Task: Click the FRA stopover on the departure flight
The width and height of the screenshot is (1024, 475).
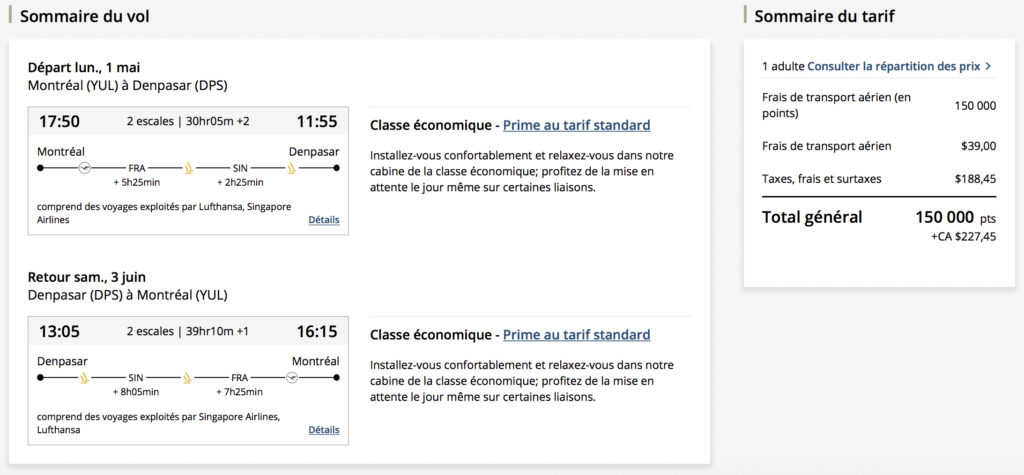Action: (x=137, y=168)
